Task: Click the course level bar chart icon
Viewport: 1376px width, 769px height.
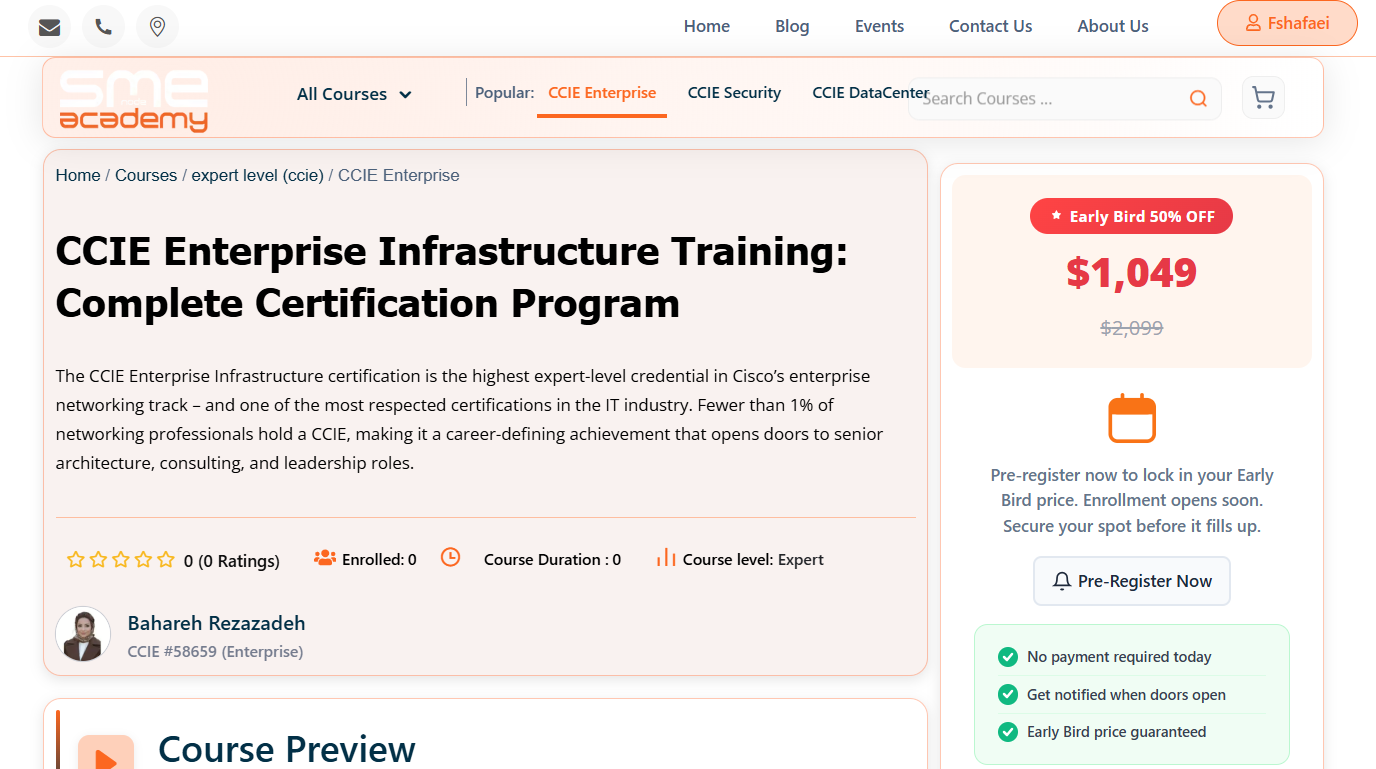Action: tap(666, 557)
